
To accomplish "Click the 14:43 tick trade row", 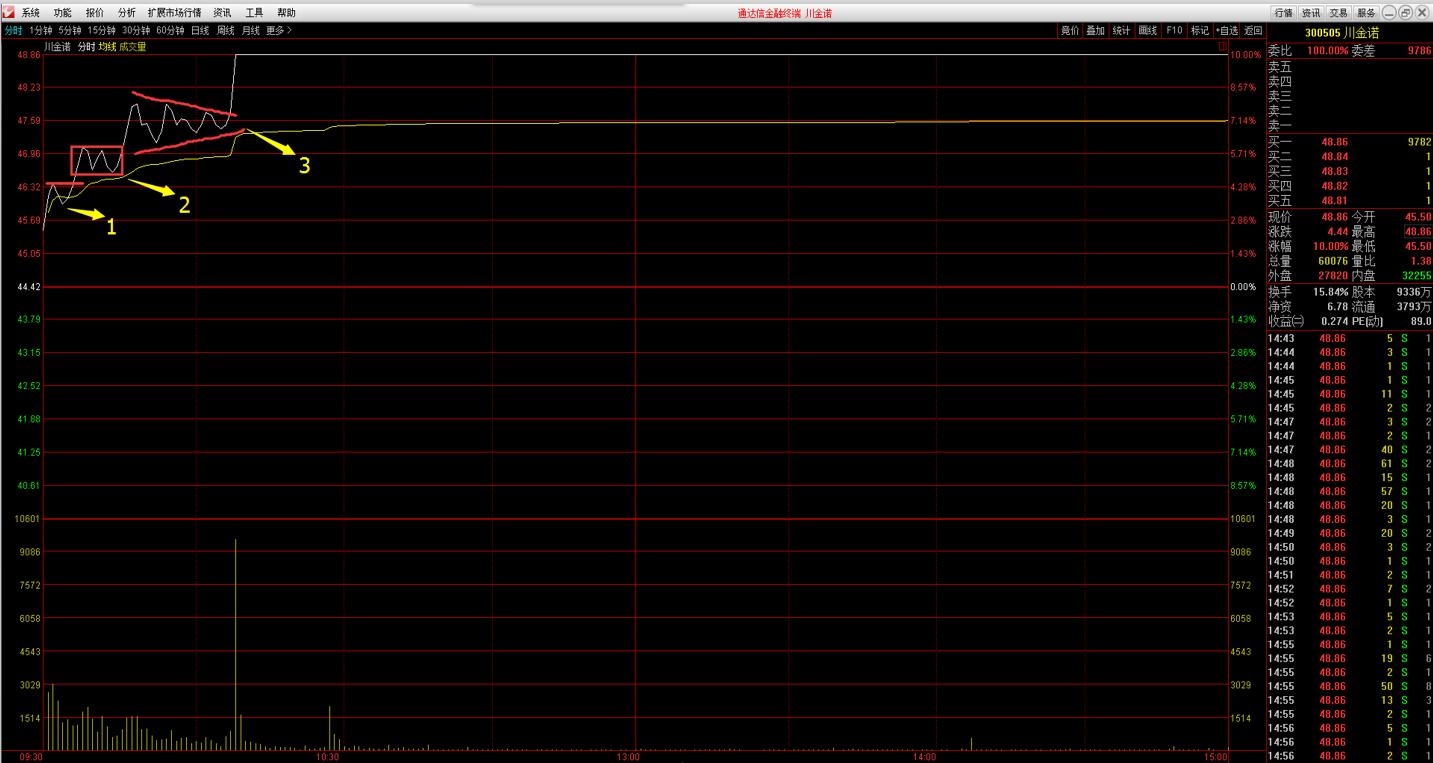I will (1350, 338).
